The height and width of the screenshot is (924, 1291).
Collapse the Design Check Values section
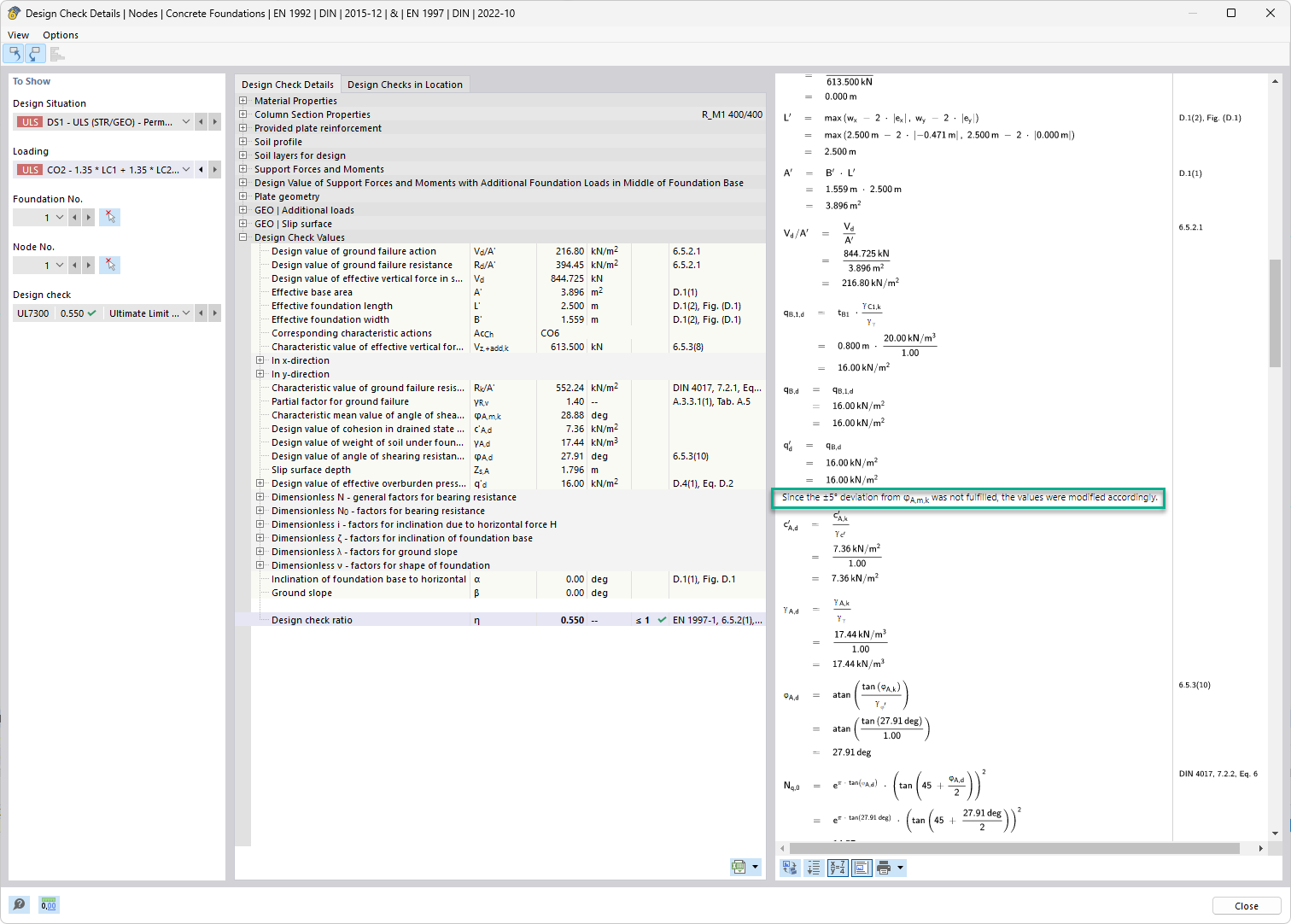pyautogui.click(x=243, y=237)
